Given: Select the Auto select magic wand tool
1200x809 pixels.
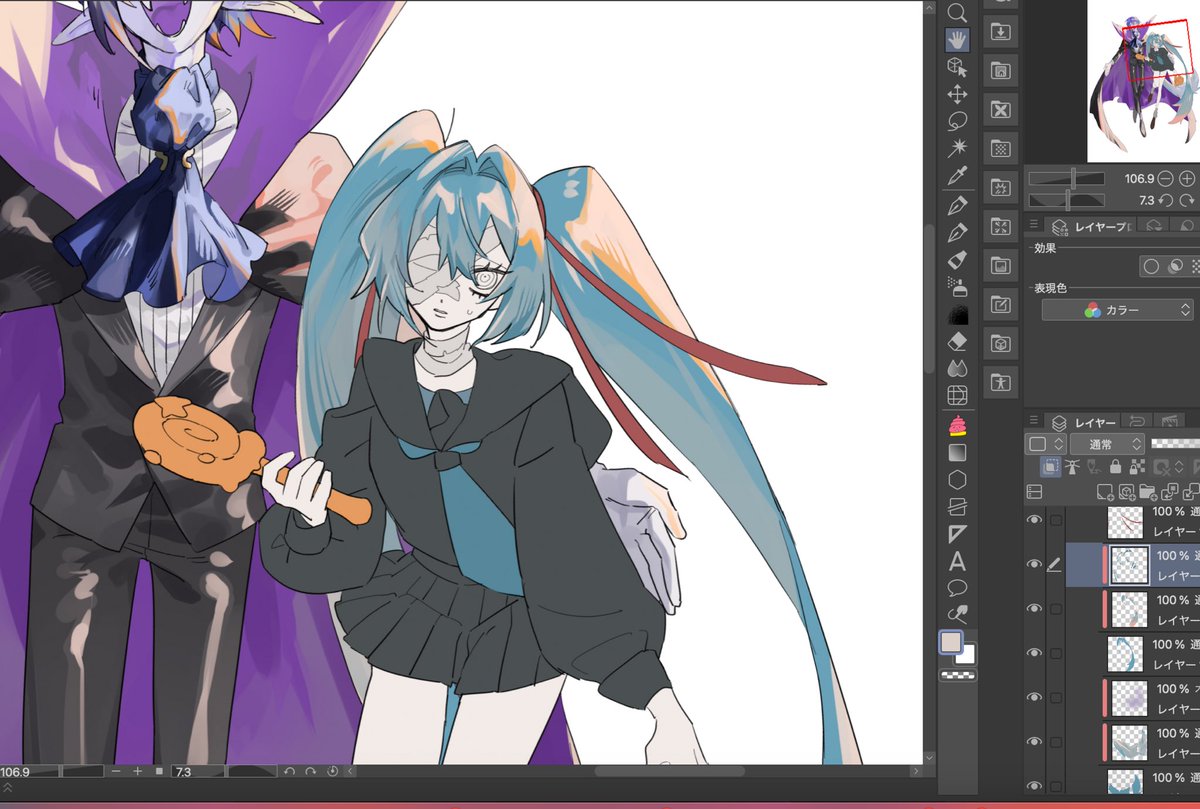Looking at the screenshot, I should click(957, 148).
